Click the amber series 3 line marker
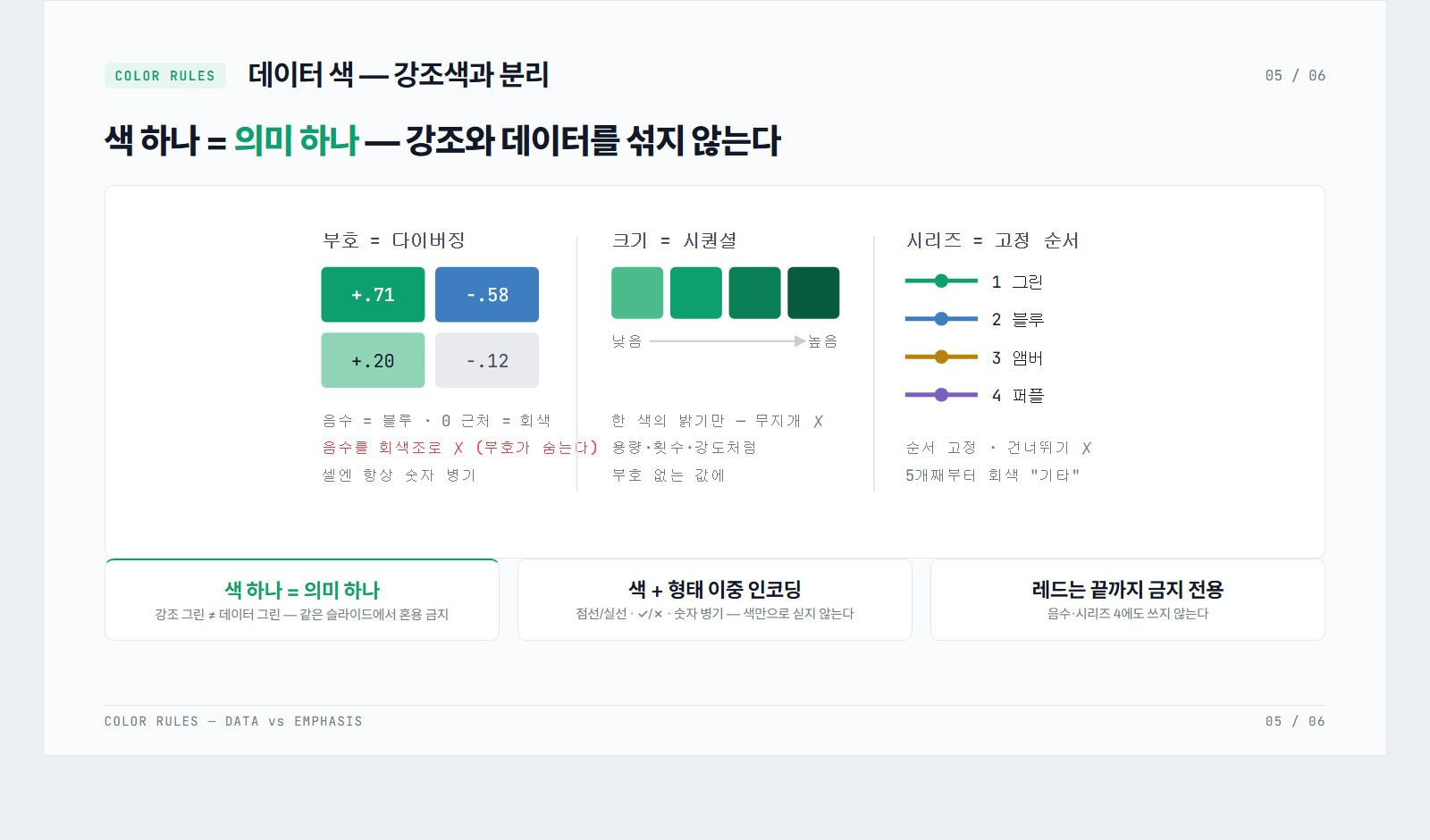 click(x=941, y=357)
